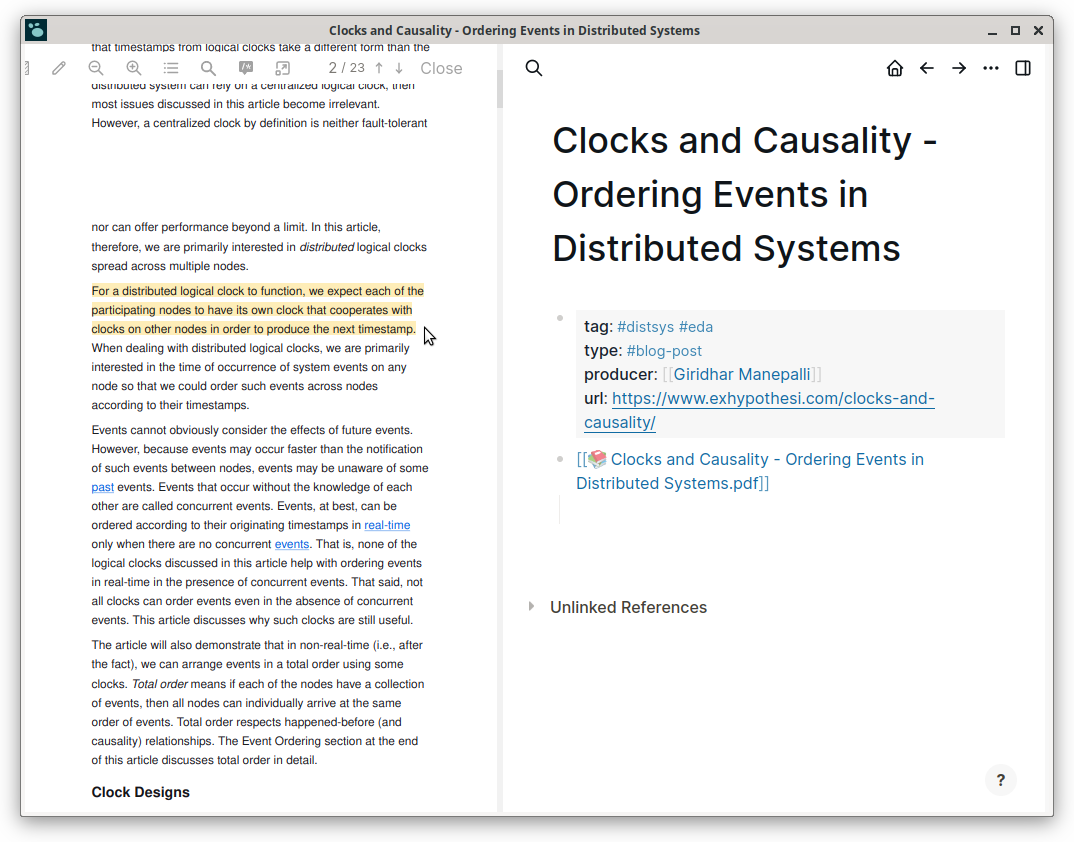Navigate back in history
The image size is (1074, 842).
(x=927, y=68)
